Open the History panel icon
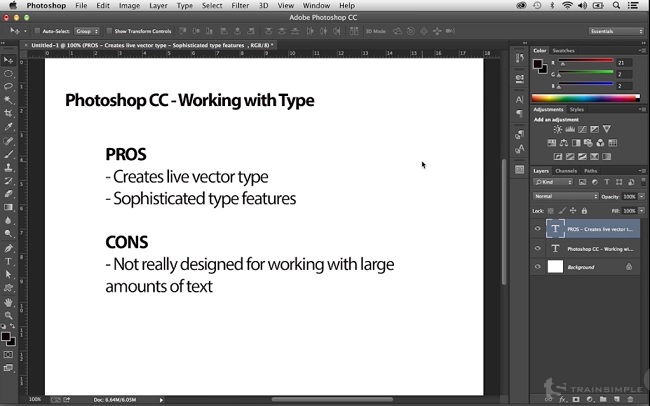 click(x=519, y=58)
